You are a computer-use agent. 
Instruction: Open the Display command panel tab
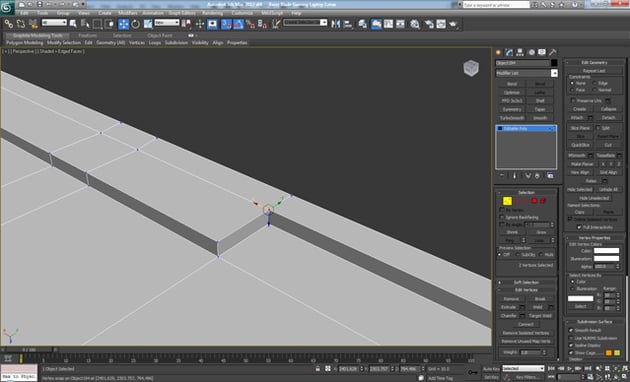[x=542, y=52]
